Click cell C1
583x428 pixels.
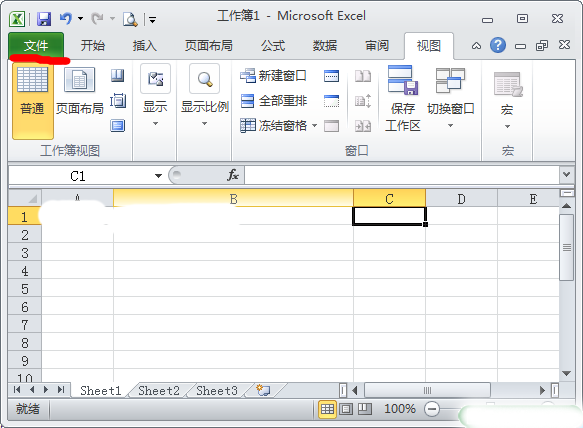pos(389,216)
